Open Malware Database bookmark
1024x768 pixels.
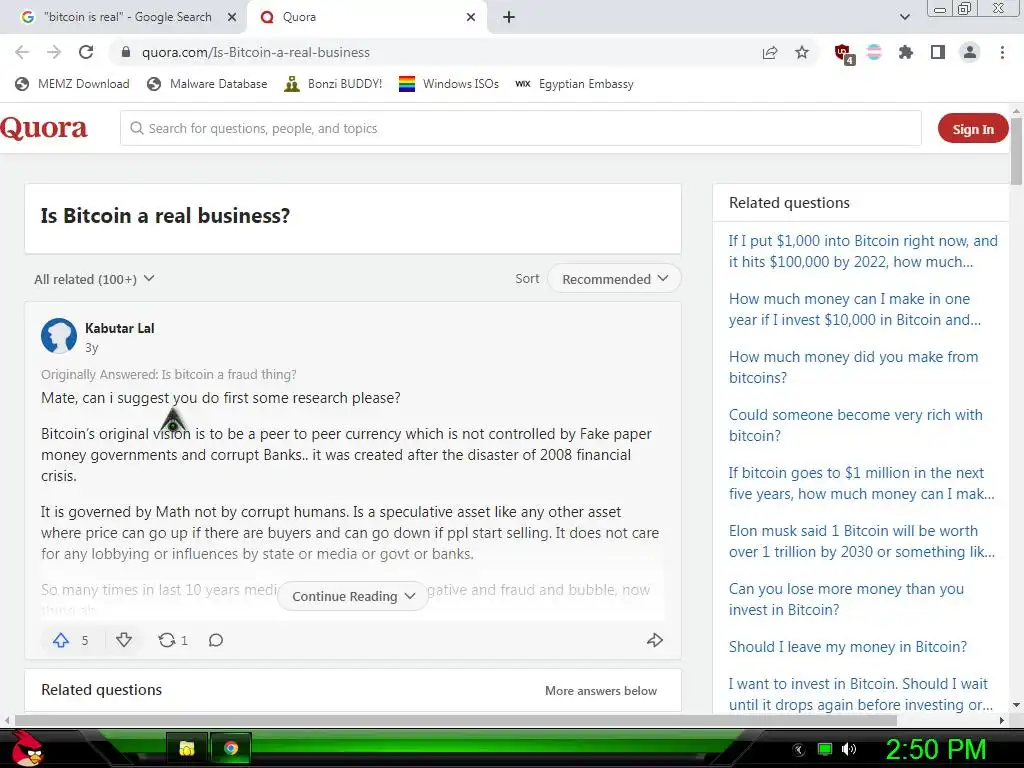(x=207, y=84)
